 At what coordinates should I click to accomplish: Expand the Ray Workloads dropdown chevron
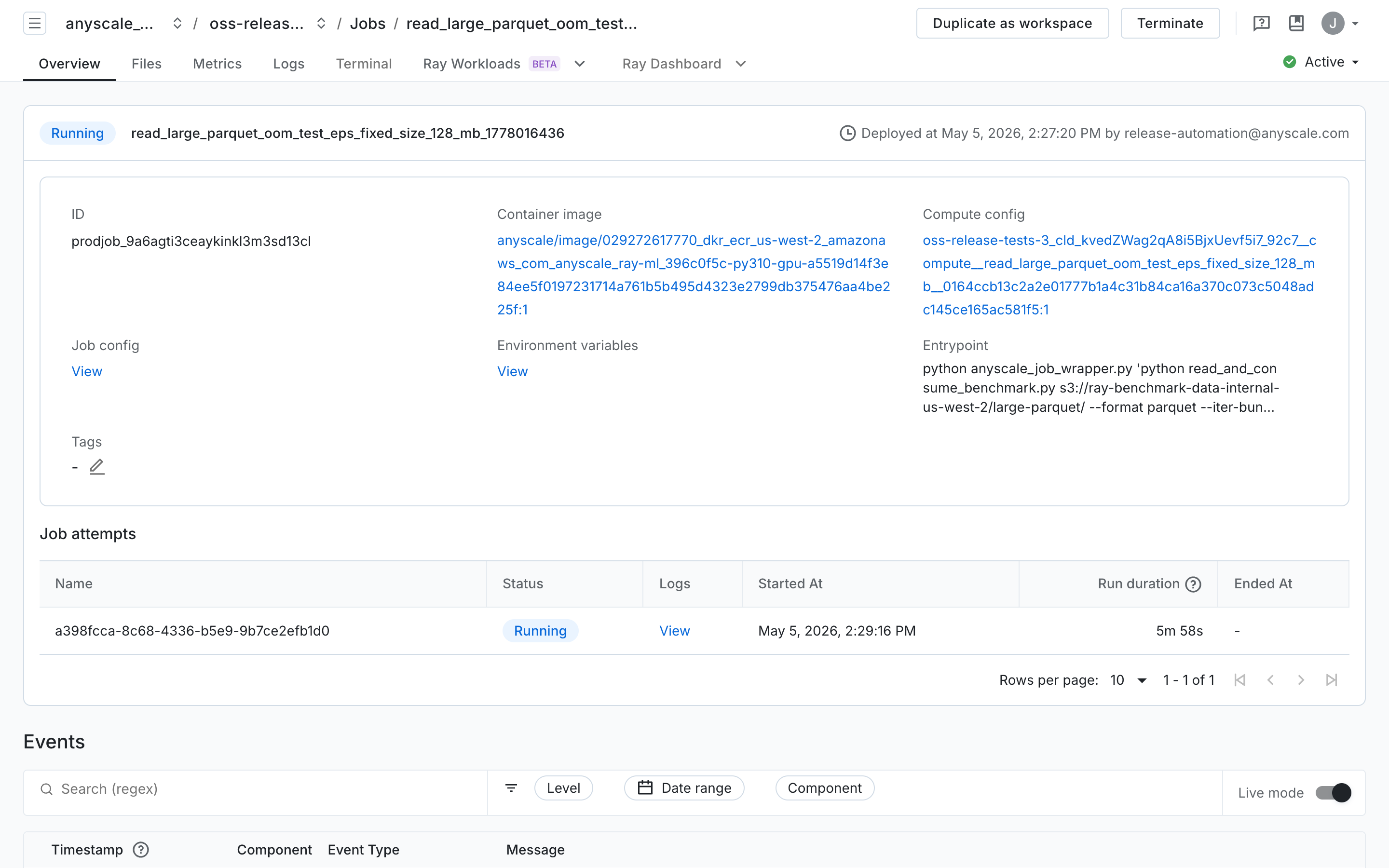(580, 64)
